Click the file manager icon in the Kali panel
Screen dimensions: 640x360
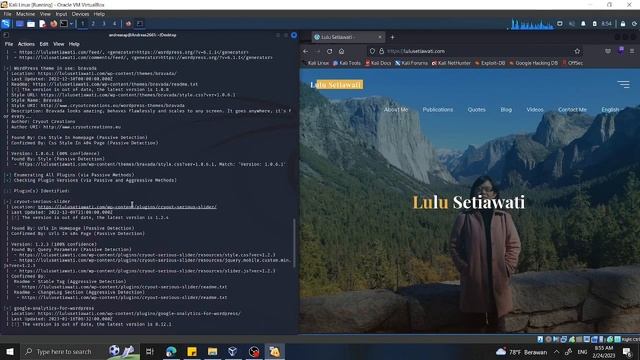pos(31,24)
